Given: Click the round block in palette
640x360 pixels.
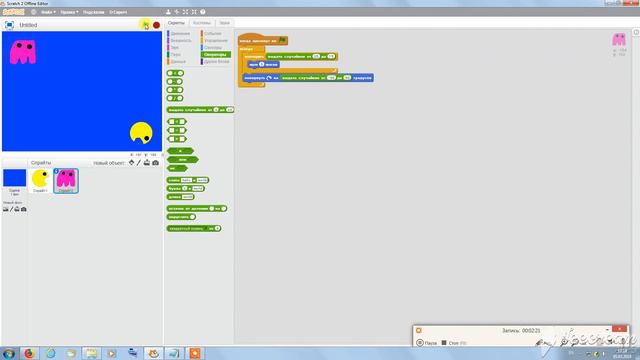Looking at the screenshot, I should coord(181,217).
